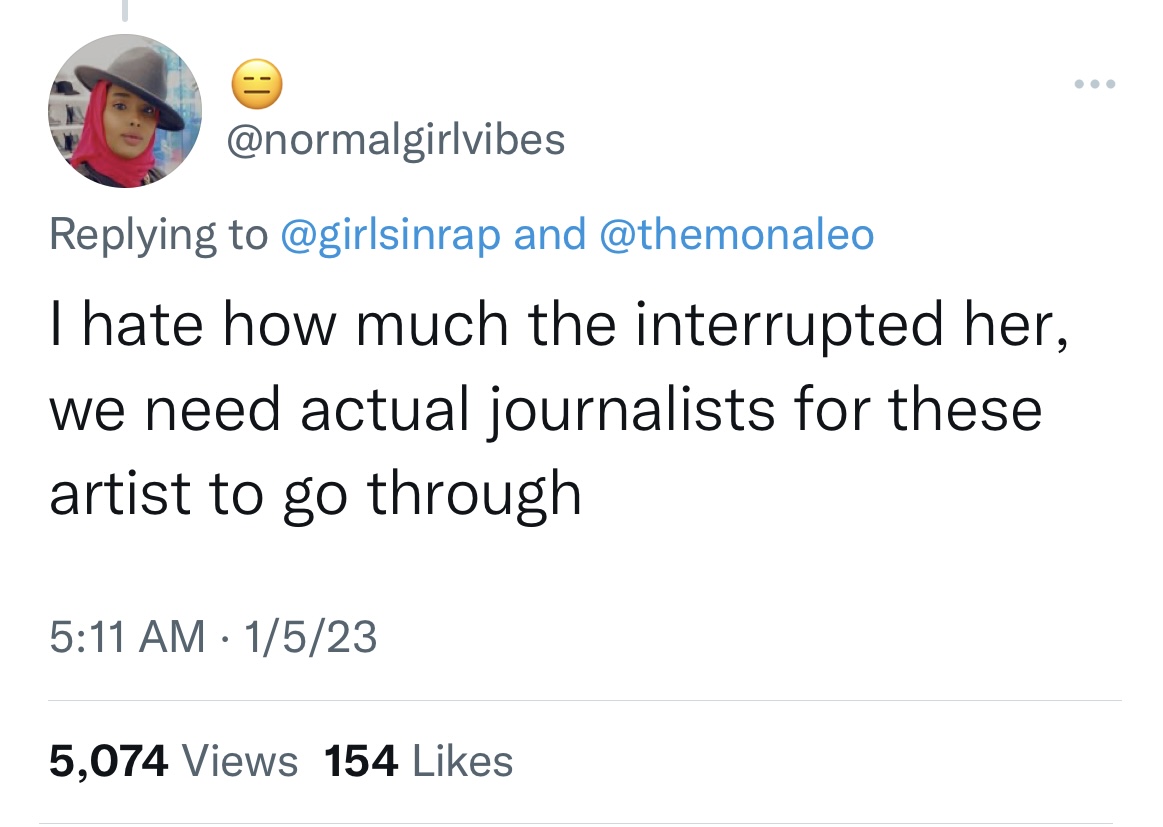Click the word "and" between mentions
Screen dimensions: 1163x827
coord(549,234)
